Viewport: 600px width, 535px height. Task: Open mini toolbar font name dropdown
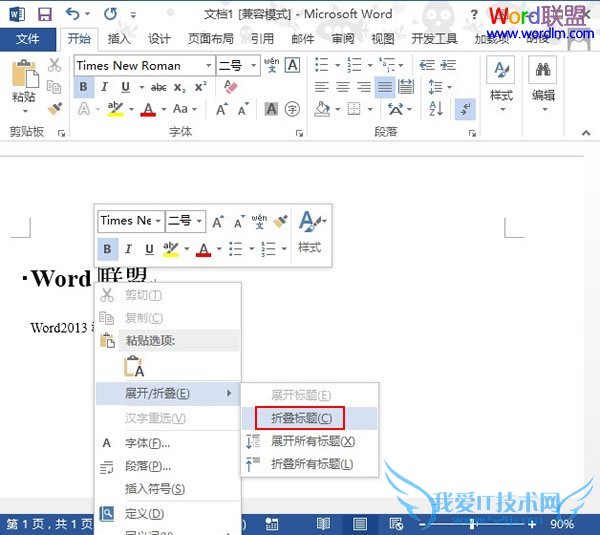[x=158, y=221]
